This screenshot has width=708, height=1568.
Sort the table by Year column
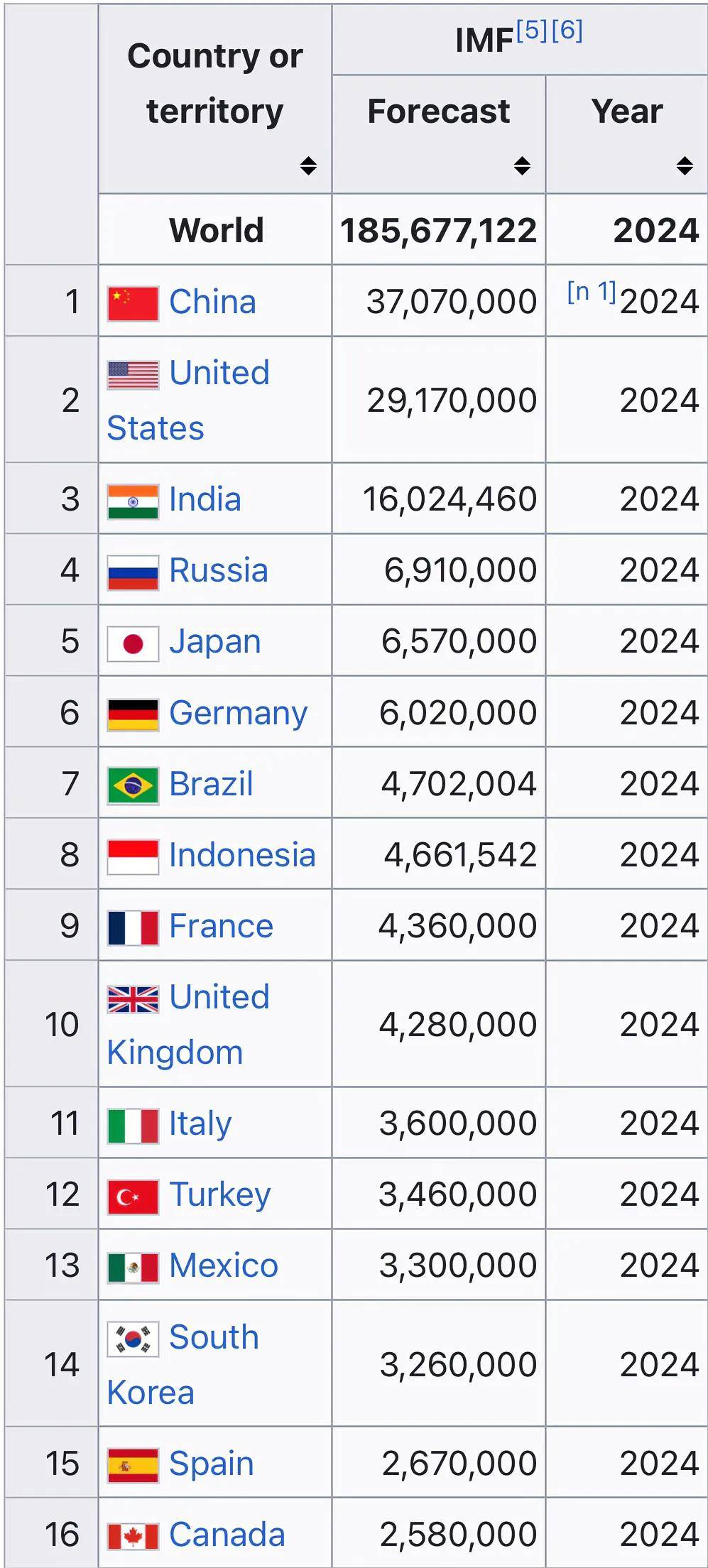[x=683, y=164]
